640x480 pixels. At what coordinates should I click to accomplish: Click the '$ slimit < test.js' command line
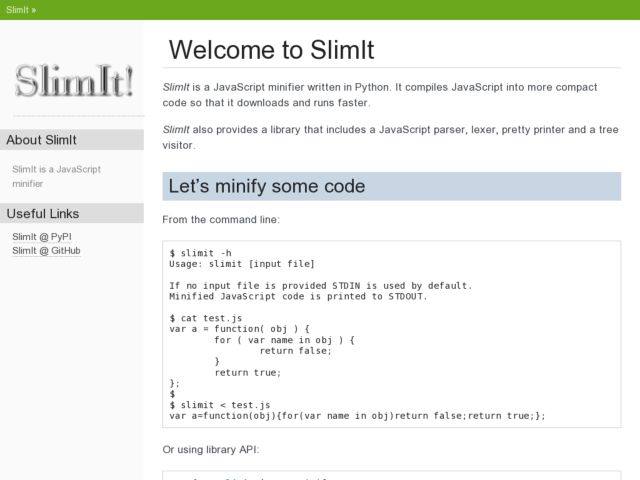pyautogui.click(x=219, y=405)
